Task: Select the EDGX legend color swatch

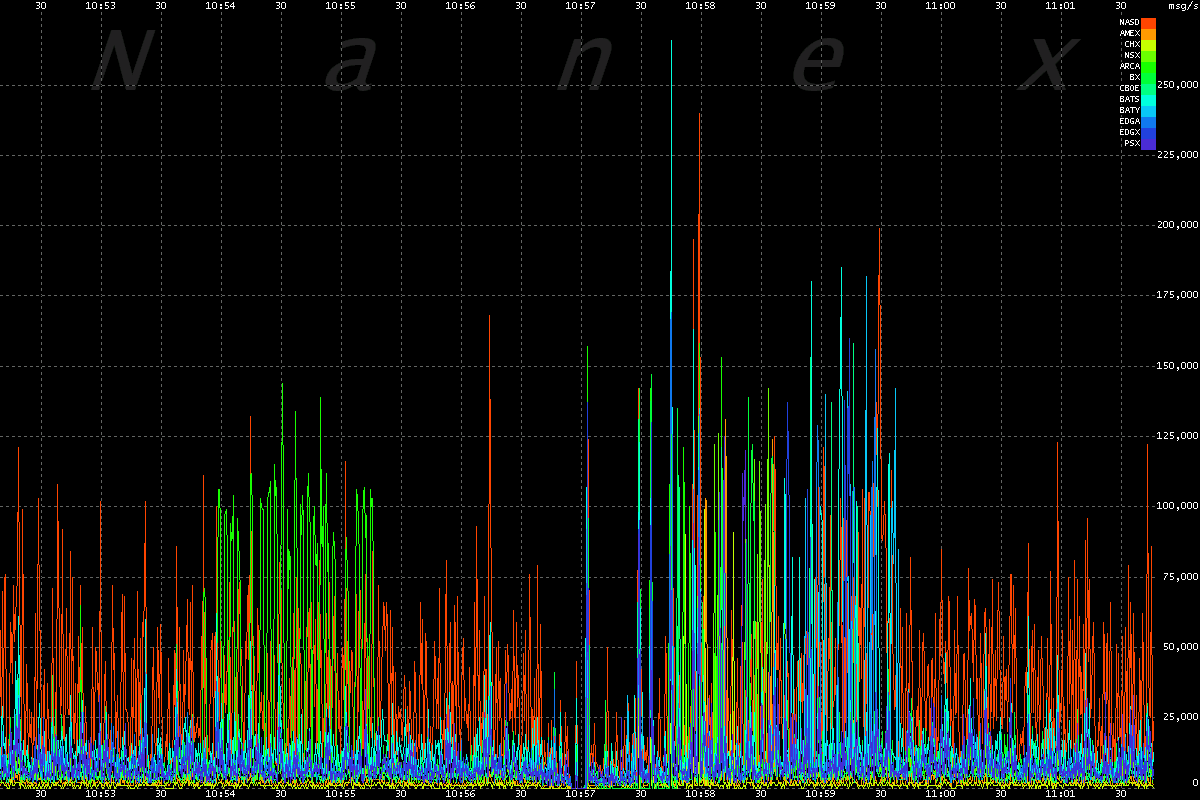Action: (x=1149, y=132)
